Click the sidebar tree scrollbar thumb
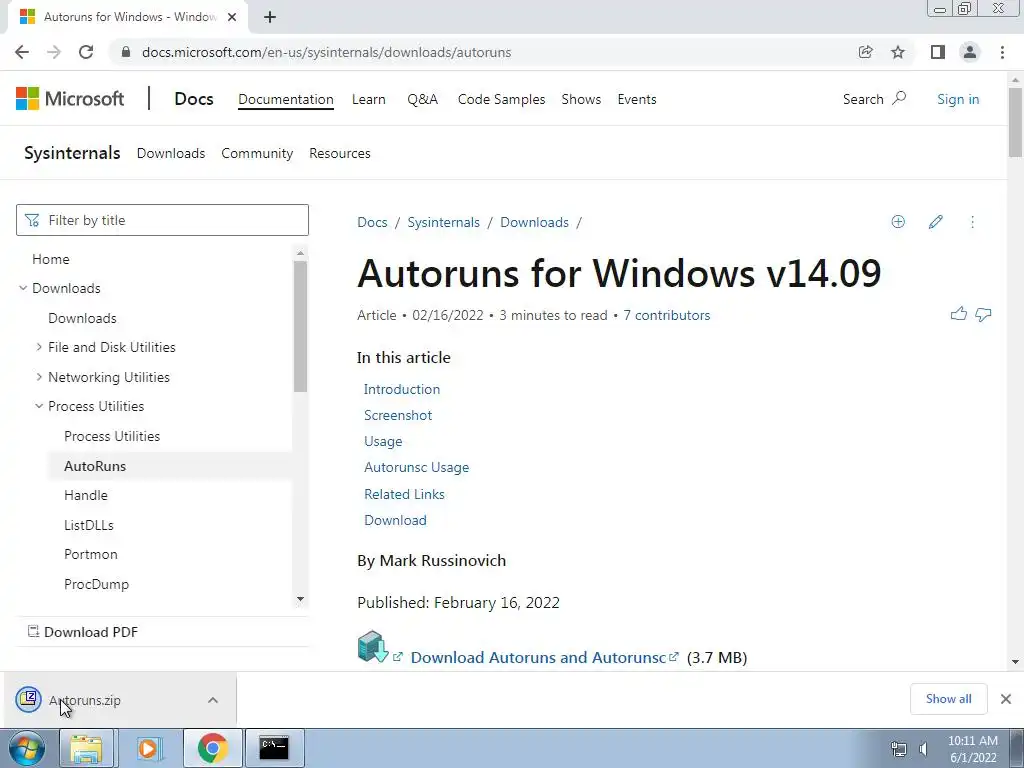The height and width of the screenshot is (768, 1024). (x=300, y=327)
